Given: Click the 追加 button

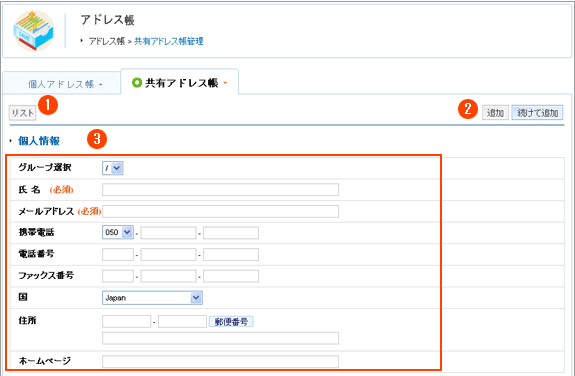Looking at the screenshot, I should [x=495, y=113].
